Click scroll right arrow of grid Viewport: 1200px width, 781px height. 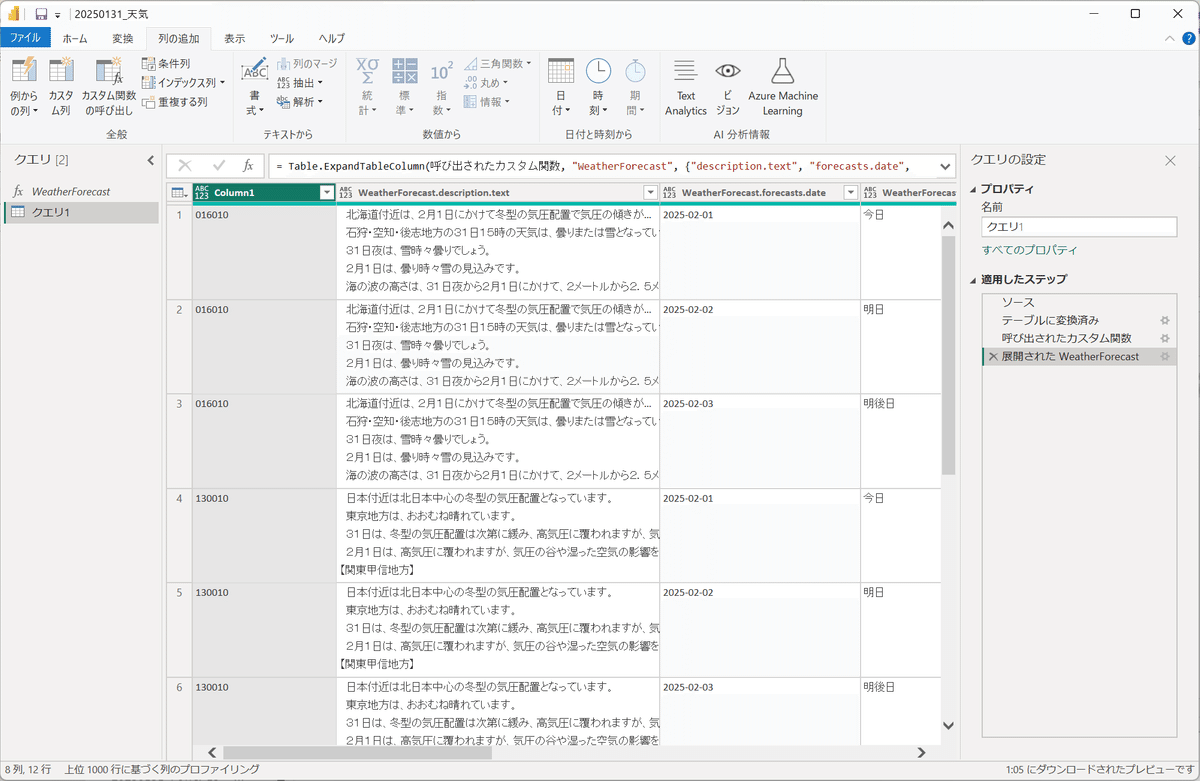pyautogui.click(x=922, y=752)
